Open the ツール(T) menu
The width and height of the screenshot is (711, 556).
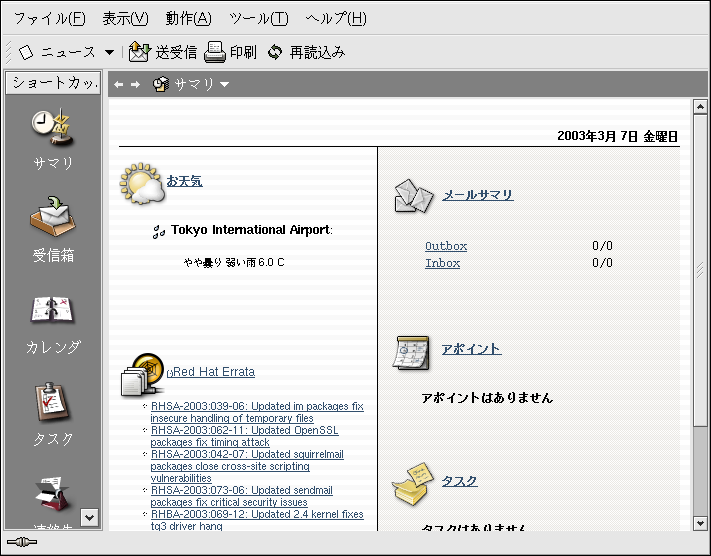[x=258, y=18]
